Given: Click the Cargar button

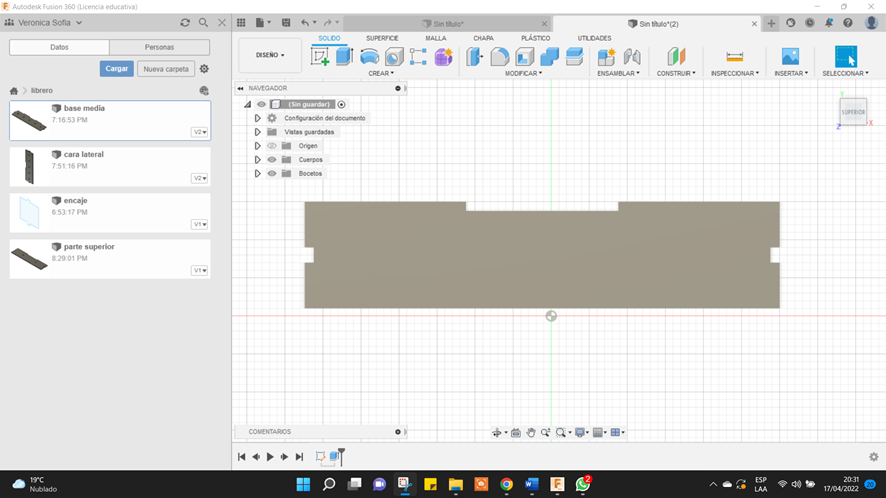Looking at the screenshot, I should [116, 68].
